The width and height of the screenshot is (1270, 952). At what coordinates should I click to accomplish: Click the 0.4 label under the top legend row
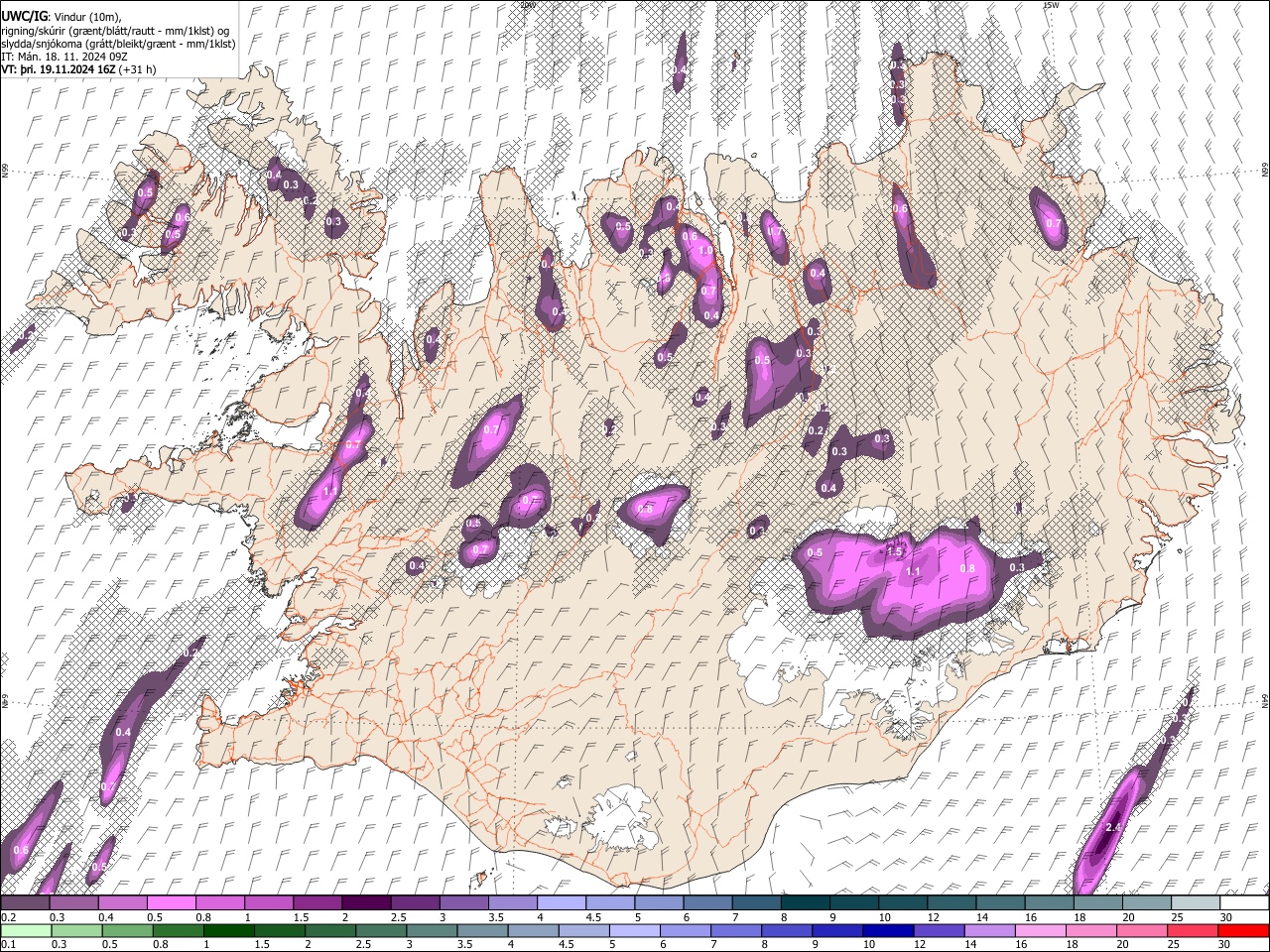pyautogui.click(x=105, y=917)
